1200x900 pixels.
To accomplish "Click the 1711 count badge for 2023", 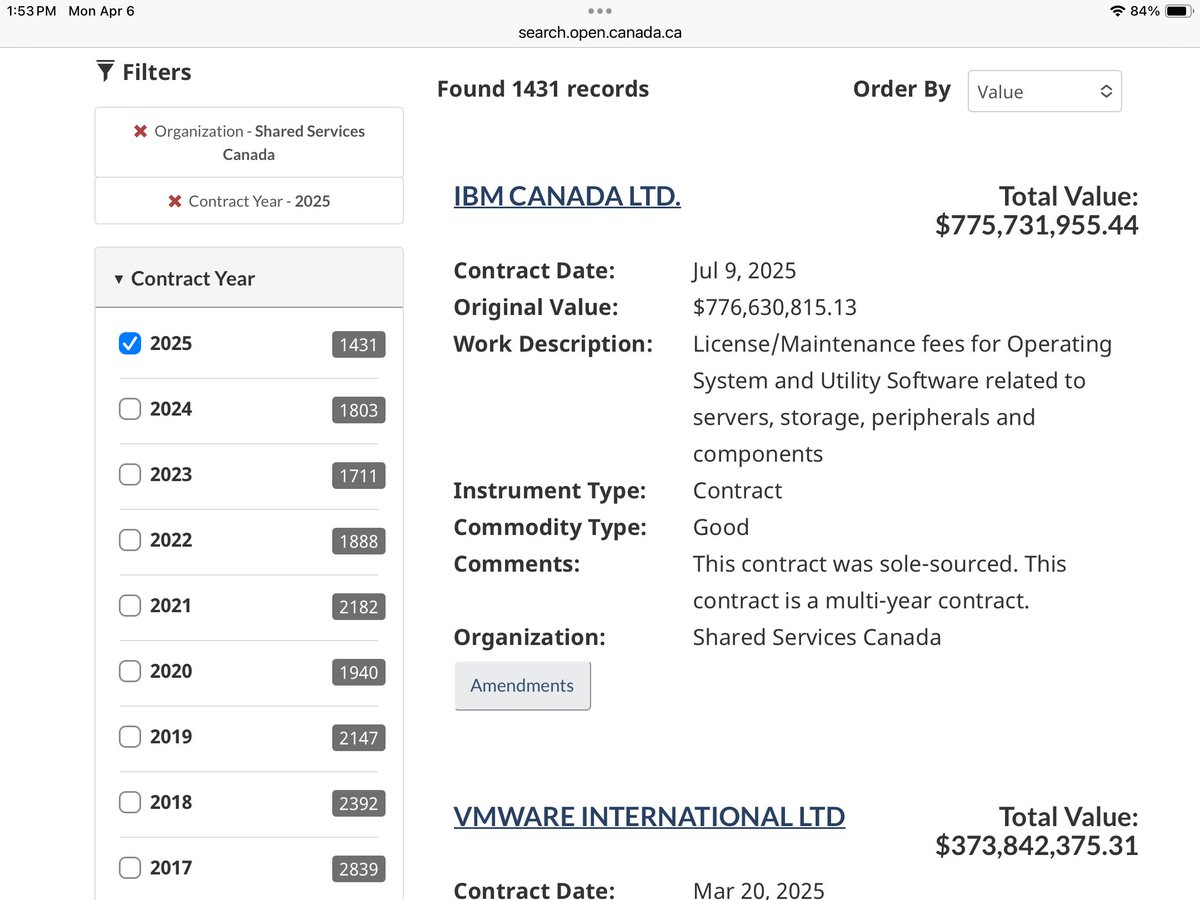I will 358,476.
